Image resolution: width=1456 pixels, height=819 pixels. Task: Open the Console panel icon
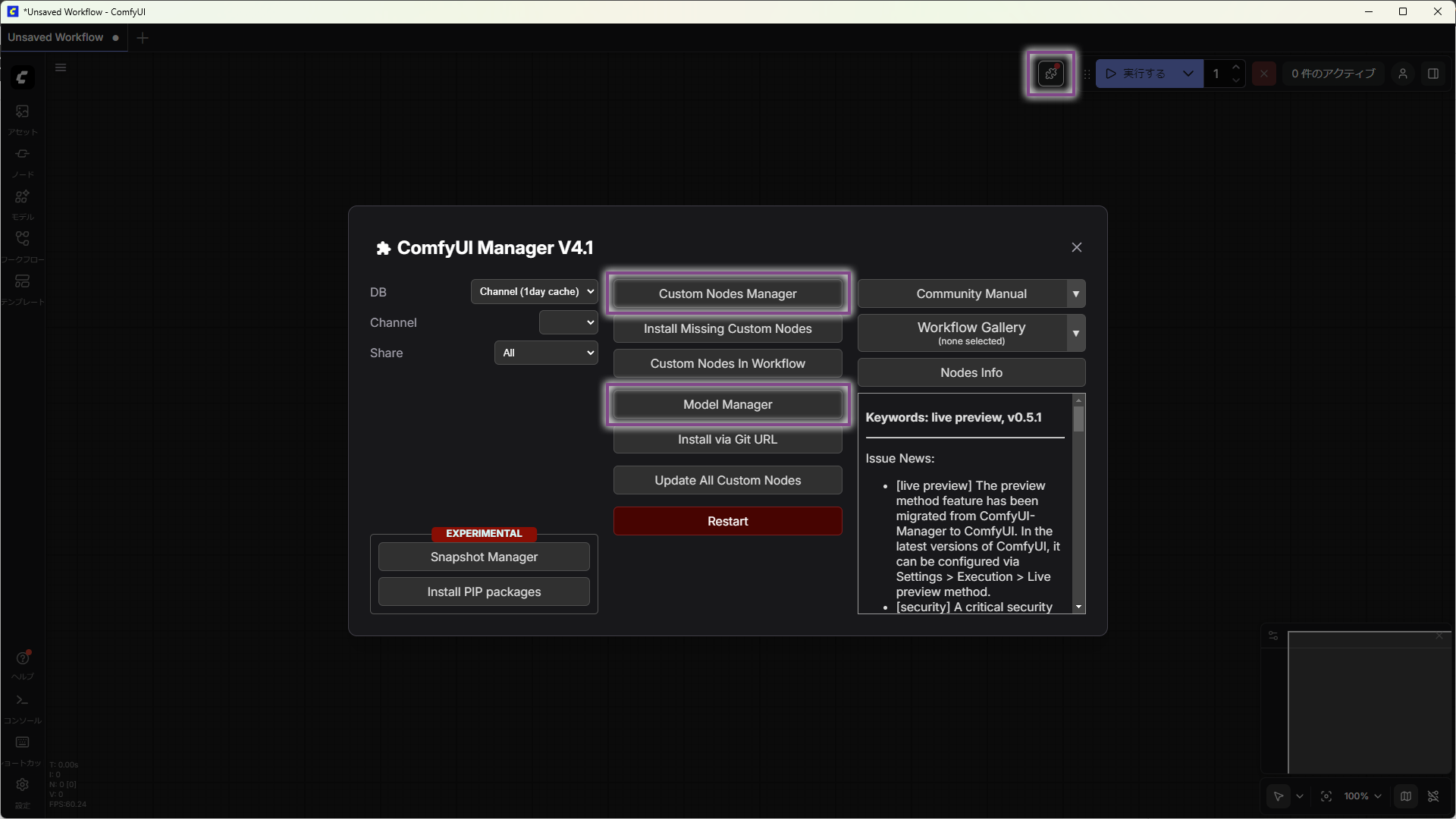pos(22,701)
